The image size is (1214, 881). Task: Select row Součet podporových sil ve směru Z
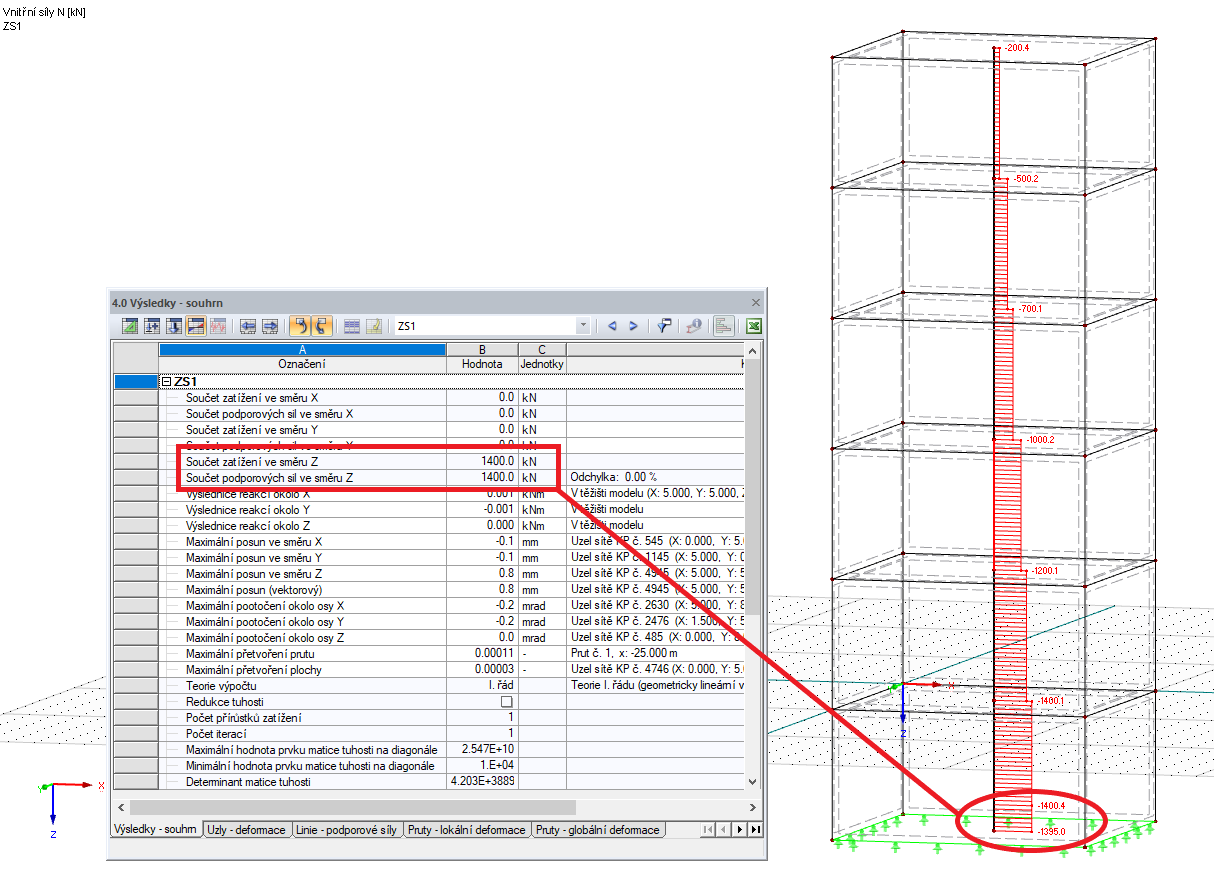pyautogui.click(x=430, y=477)
